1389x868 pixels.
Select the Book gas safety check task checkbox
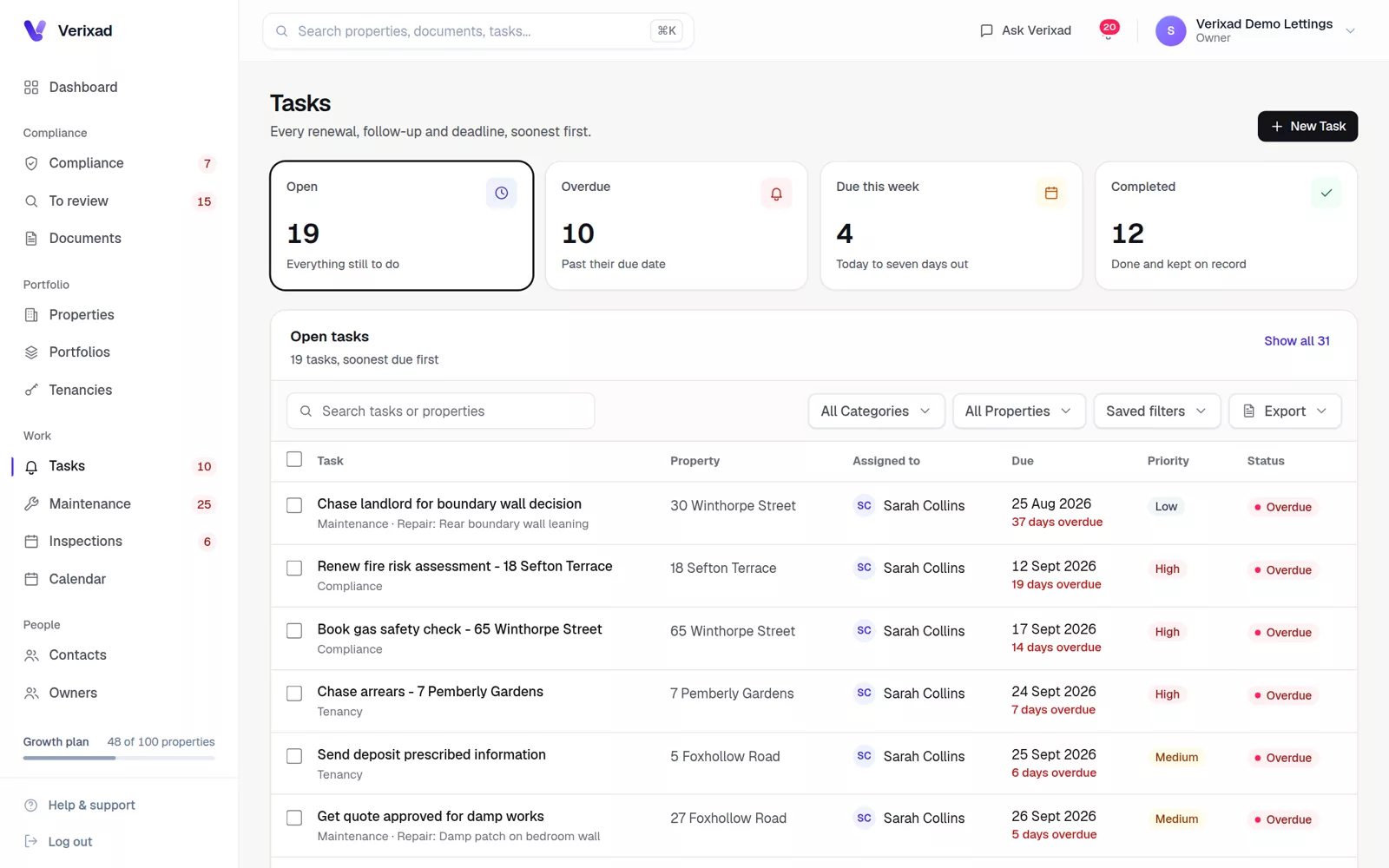(294, 631)
